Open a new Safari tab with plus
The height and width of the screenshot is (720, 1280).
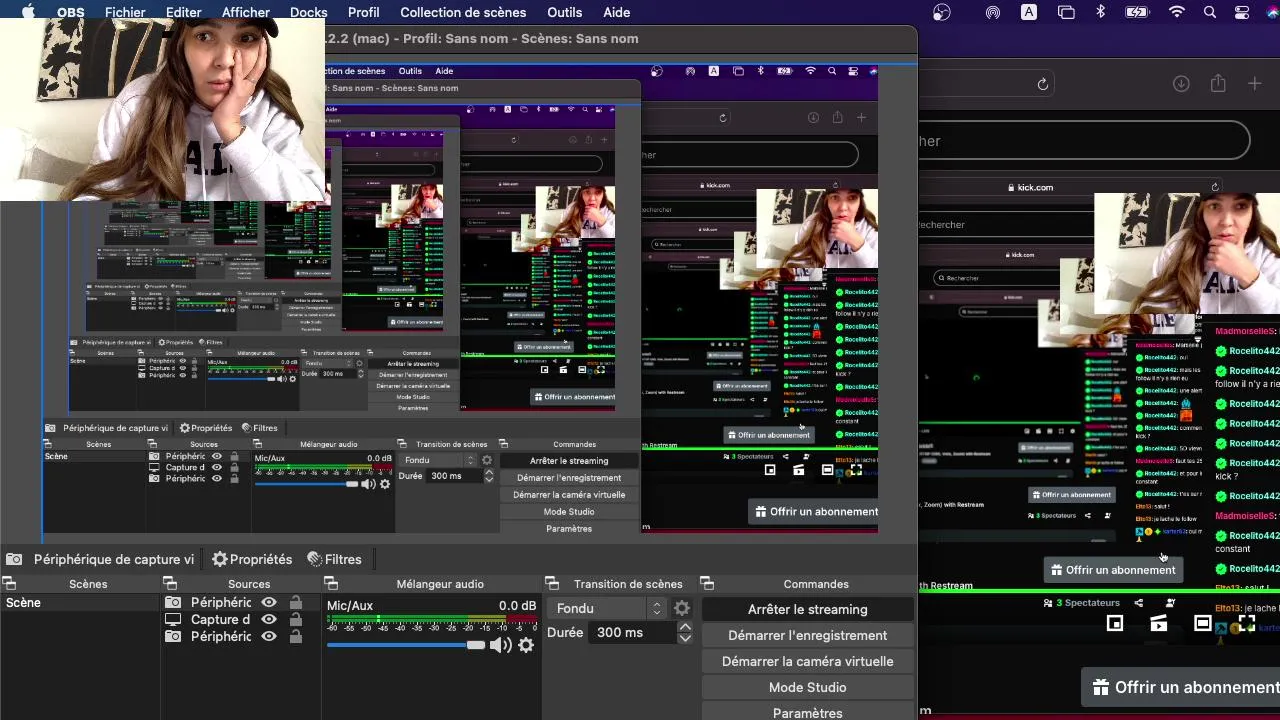click(x=1255, y=84)
